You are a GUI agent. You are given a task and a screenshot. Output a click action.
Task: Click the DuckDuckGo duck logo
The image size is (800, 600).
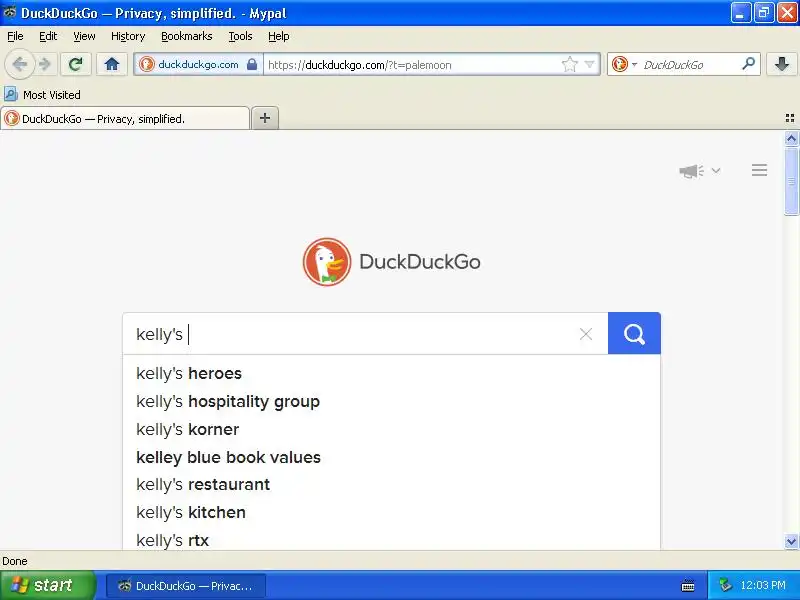point(327,262)
